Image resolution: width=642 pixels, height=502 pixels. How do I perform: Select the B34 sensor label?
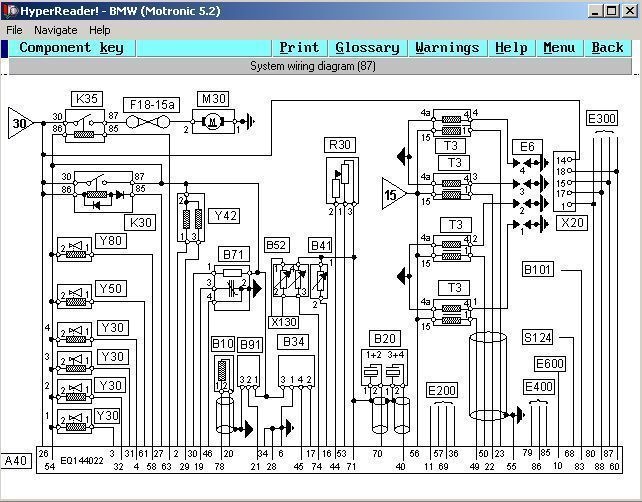[294, 342]
